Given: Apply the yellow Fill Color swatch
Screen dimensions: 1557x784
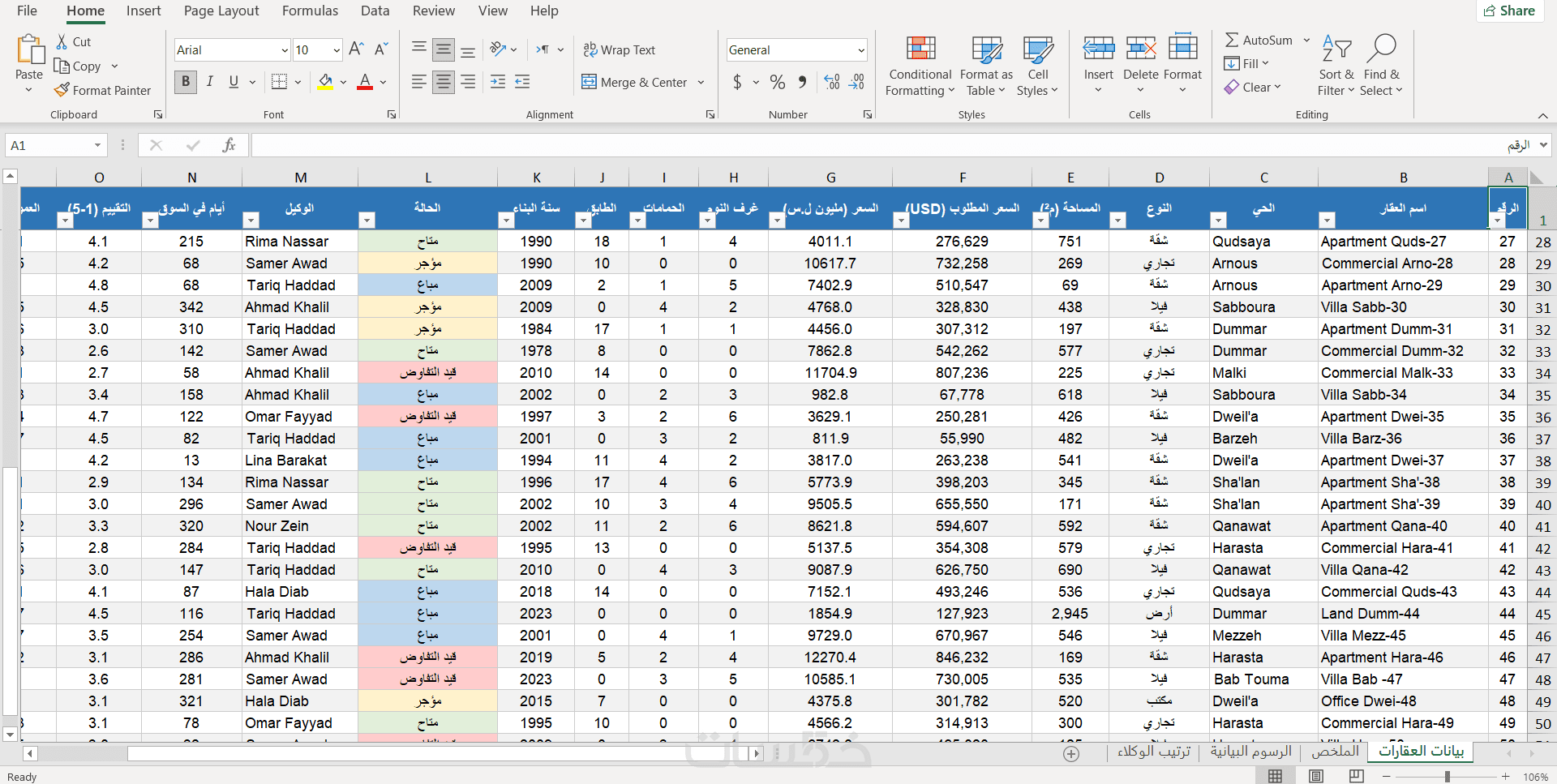Looking at the screenshot, I should (x=325, y=82).
